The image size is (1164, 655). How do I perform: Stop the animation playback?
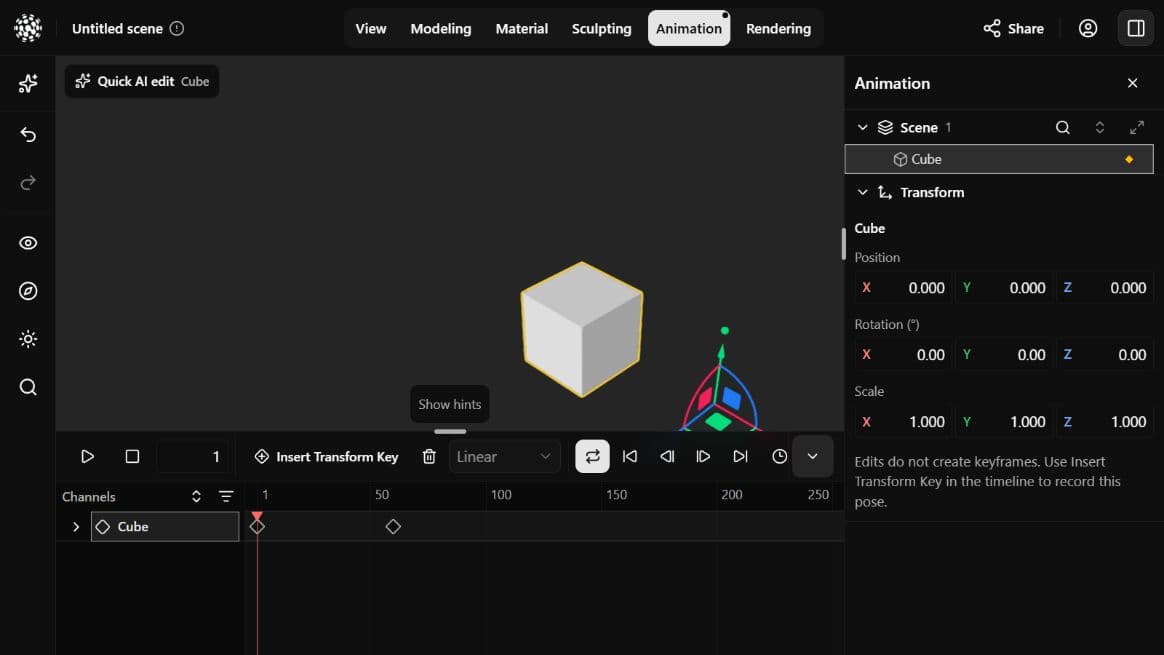coord(132,457)
